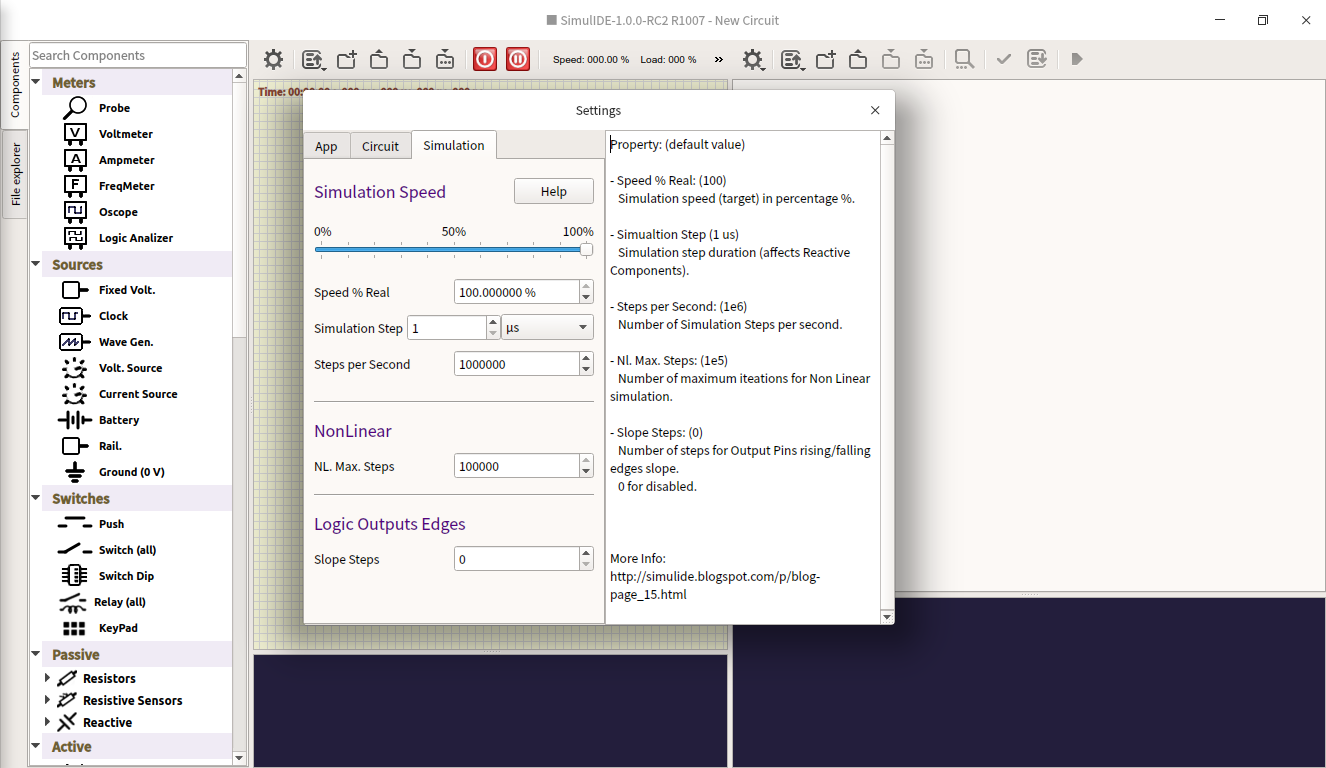Switch to the App tab
1326x768 pixels.
[x=326, y=146]
